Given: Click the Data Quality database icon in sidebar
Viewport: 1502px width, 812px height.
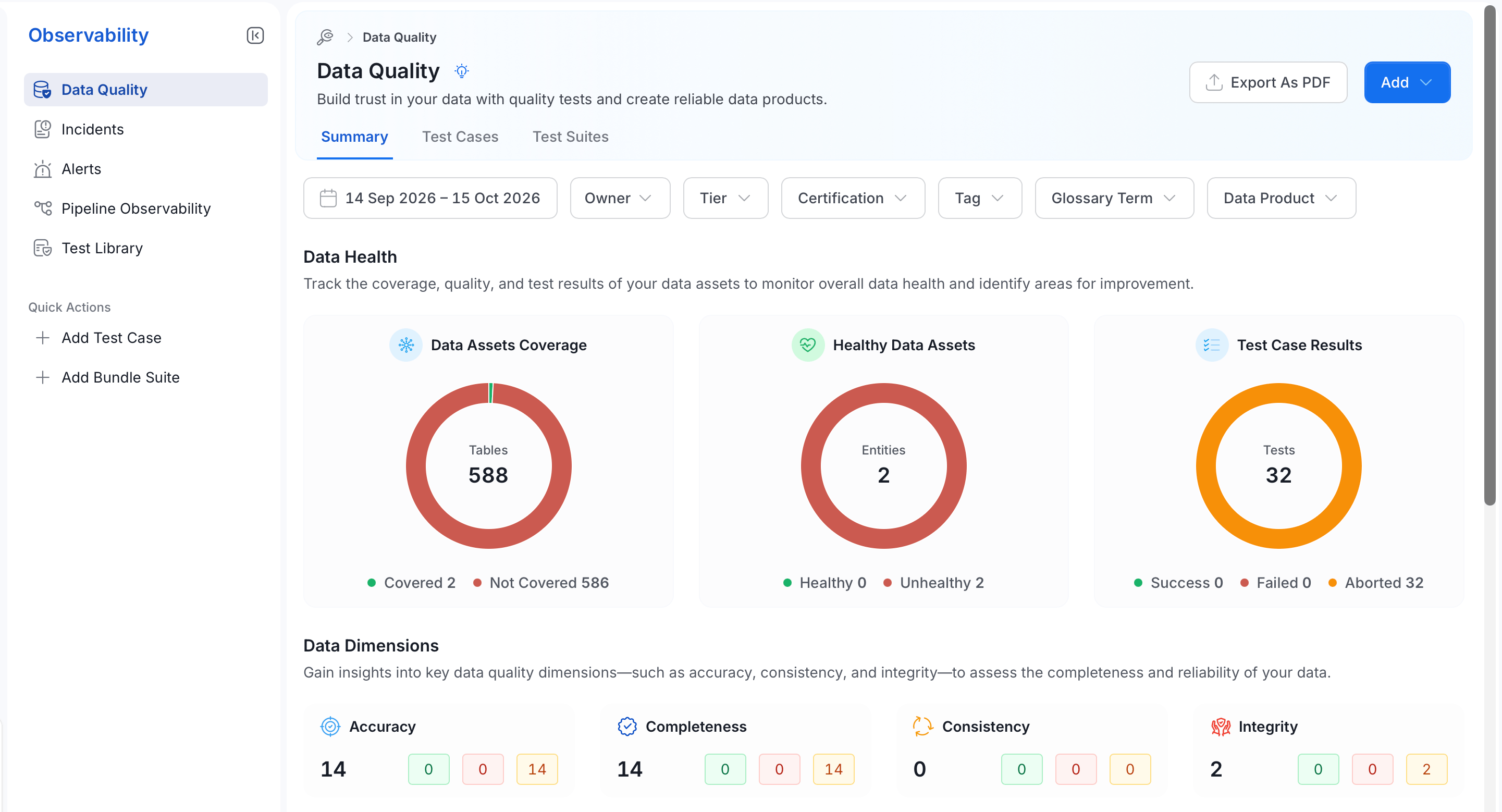Looking at the screenshot, I should 42,90.
